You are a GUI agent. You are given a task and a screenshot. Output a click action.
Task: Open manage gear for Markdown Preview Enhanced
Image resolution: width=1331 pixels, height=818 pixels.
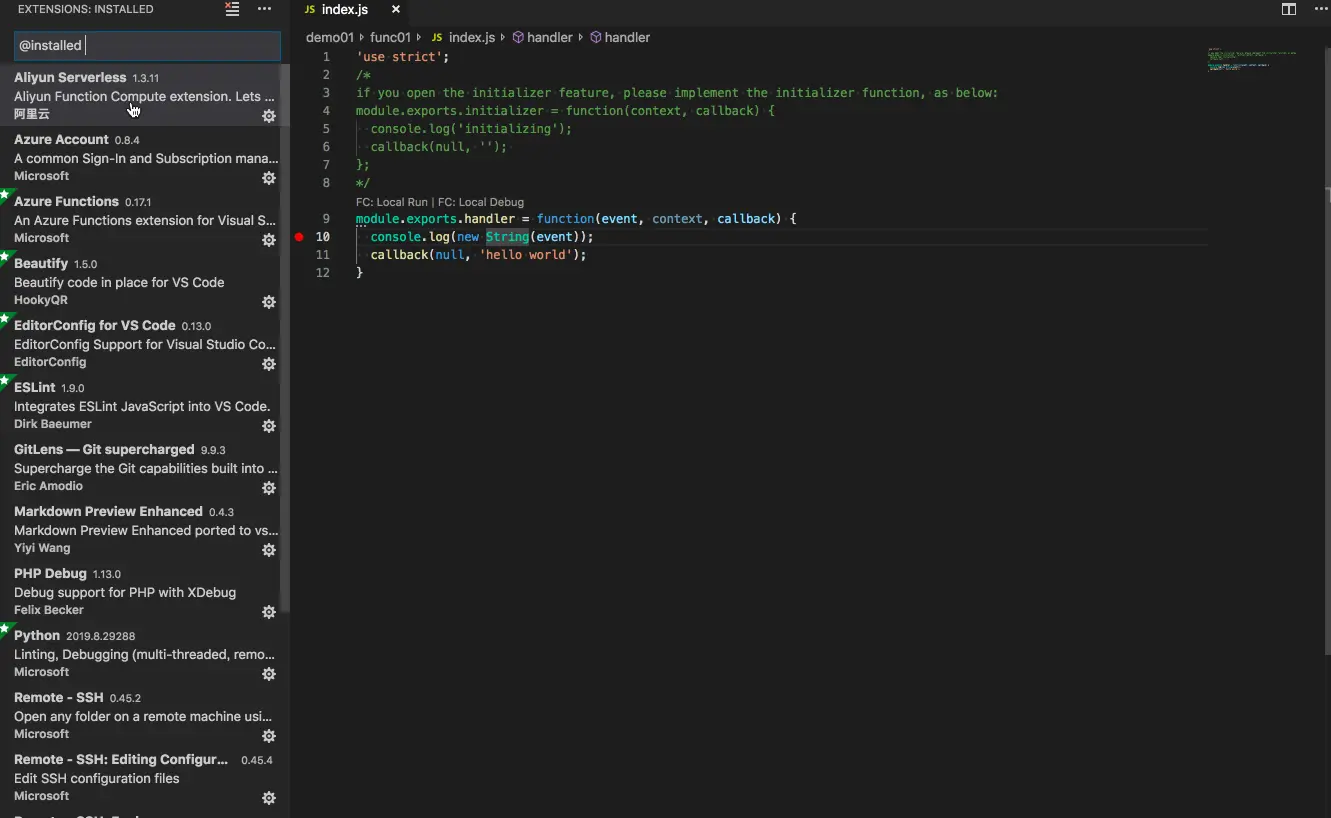tap(269, 550)
